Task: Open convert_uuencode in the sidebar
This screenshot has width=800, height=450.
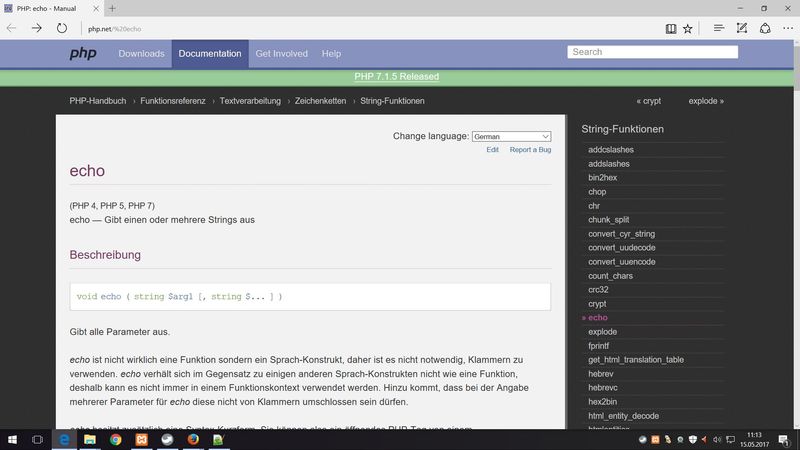Action: click(x=622, y=262)
